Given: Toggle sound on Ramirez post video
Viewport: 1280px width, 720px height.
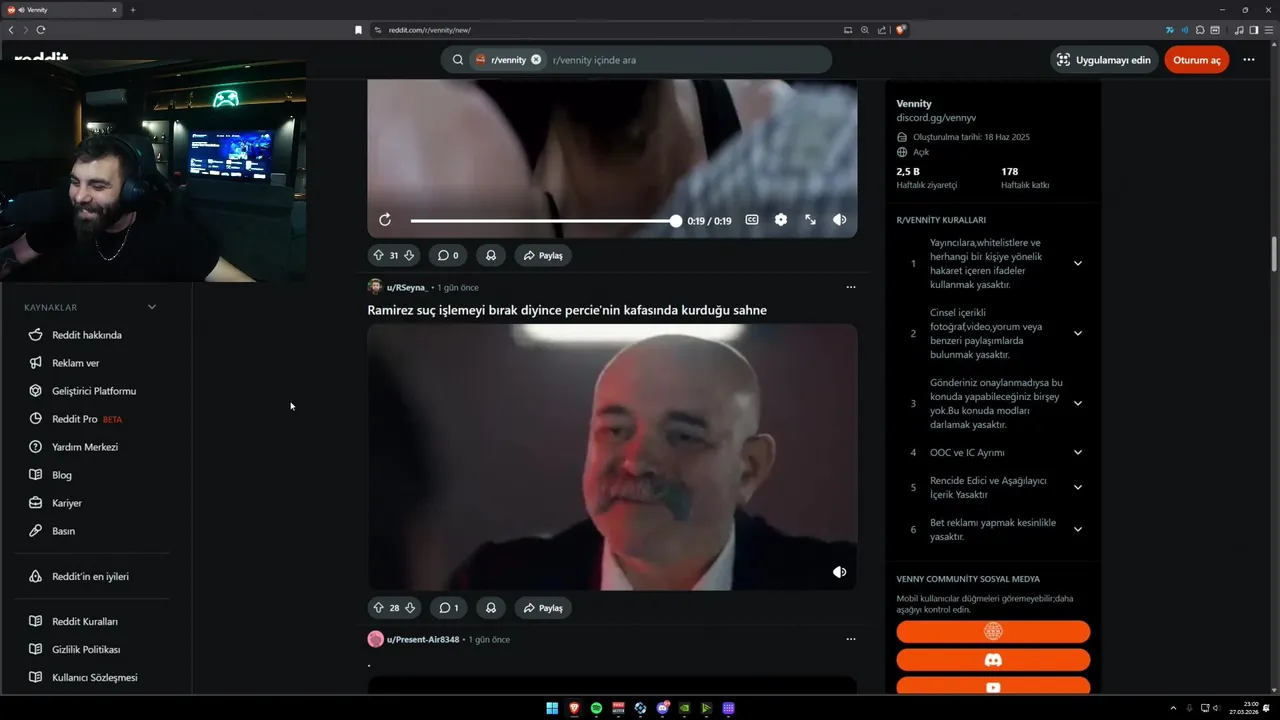Looking at the screenshot, I should tap(840, 572).
